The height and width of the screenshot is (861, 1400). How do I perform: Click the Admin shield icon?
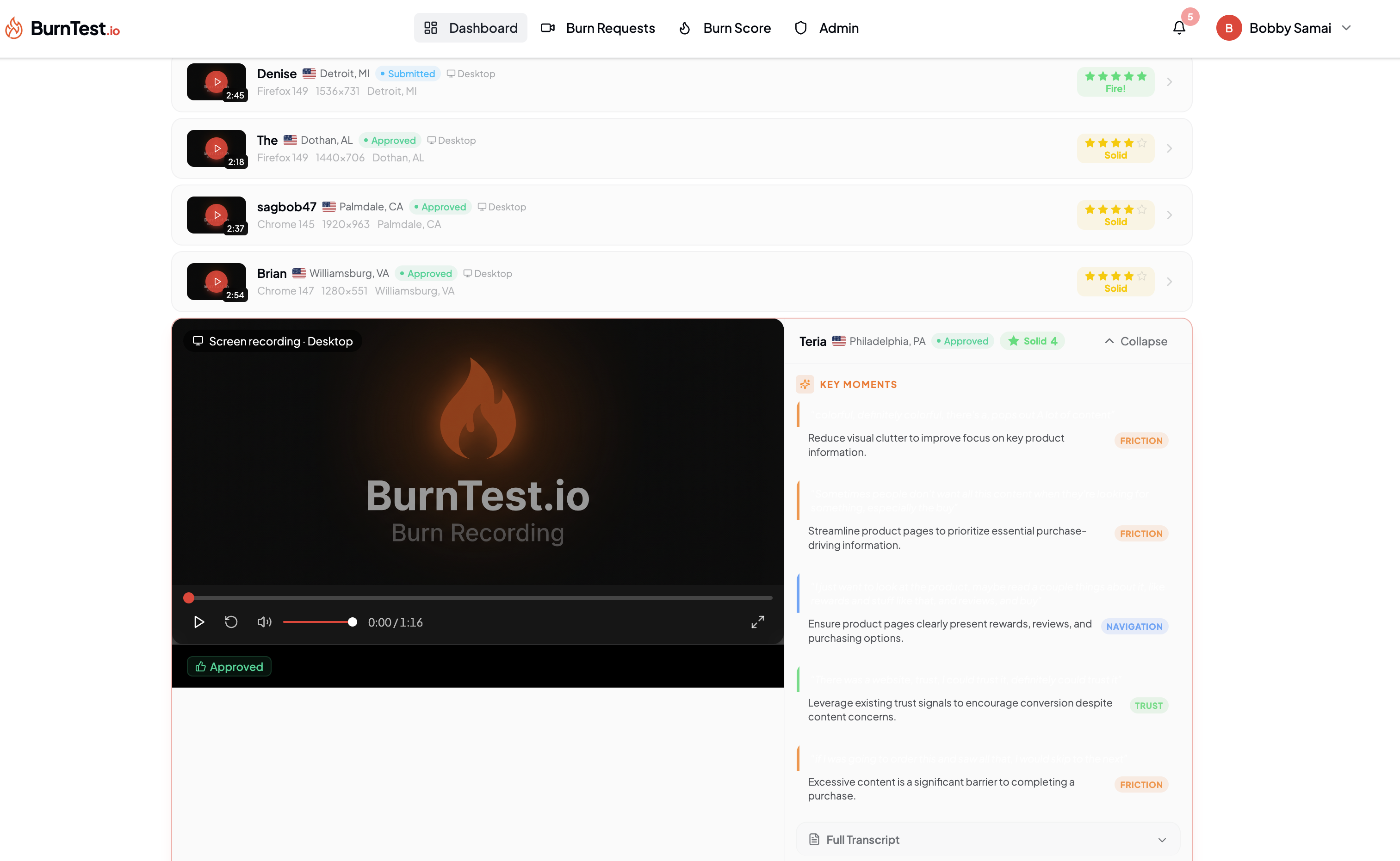(801, 28)
